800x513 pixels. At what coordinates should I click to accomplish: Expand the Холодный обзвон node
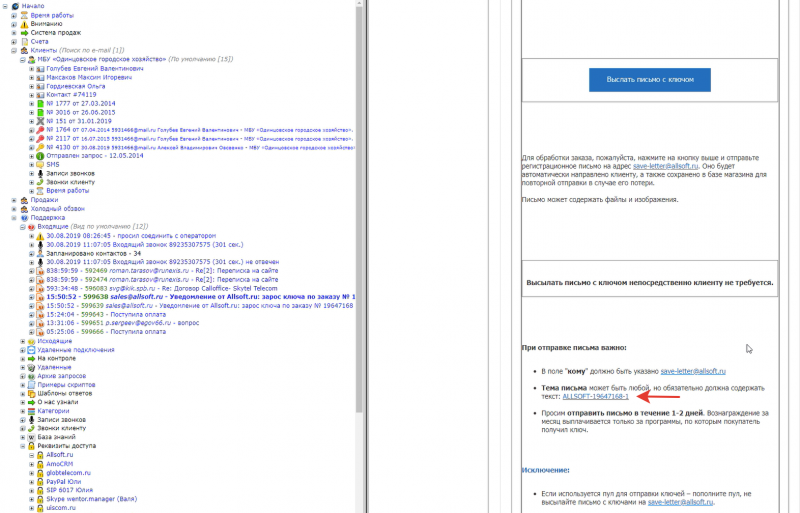pyautogui.click(x=14, y=209)
